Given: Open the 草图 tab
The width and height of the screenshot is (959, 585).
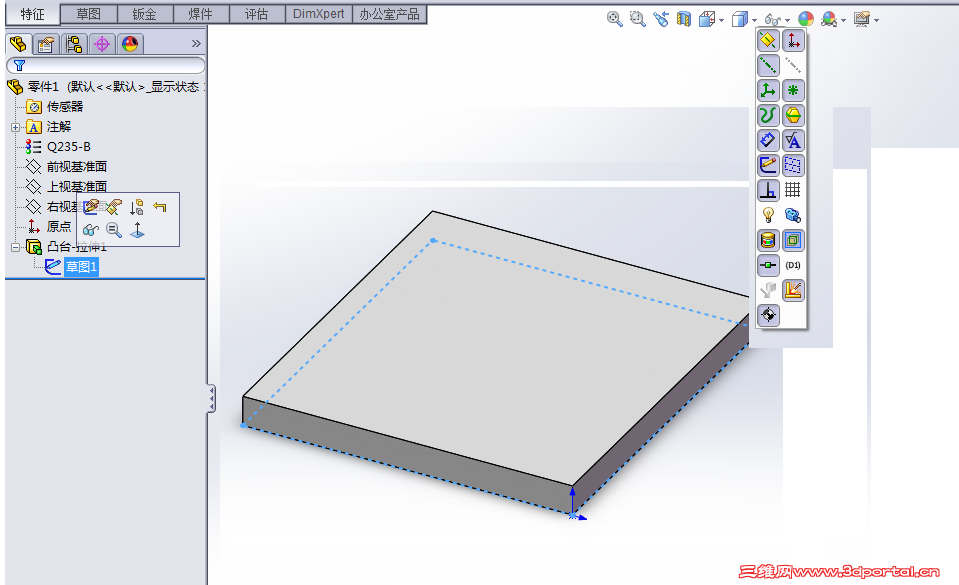Looking at the screenshot, I should pos(88,14).
